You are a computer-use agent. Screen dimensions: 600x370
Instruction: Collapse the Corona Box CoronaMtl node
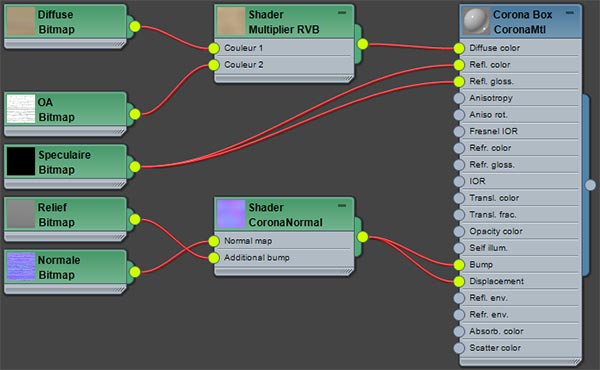pos(569,13)
